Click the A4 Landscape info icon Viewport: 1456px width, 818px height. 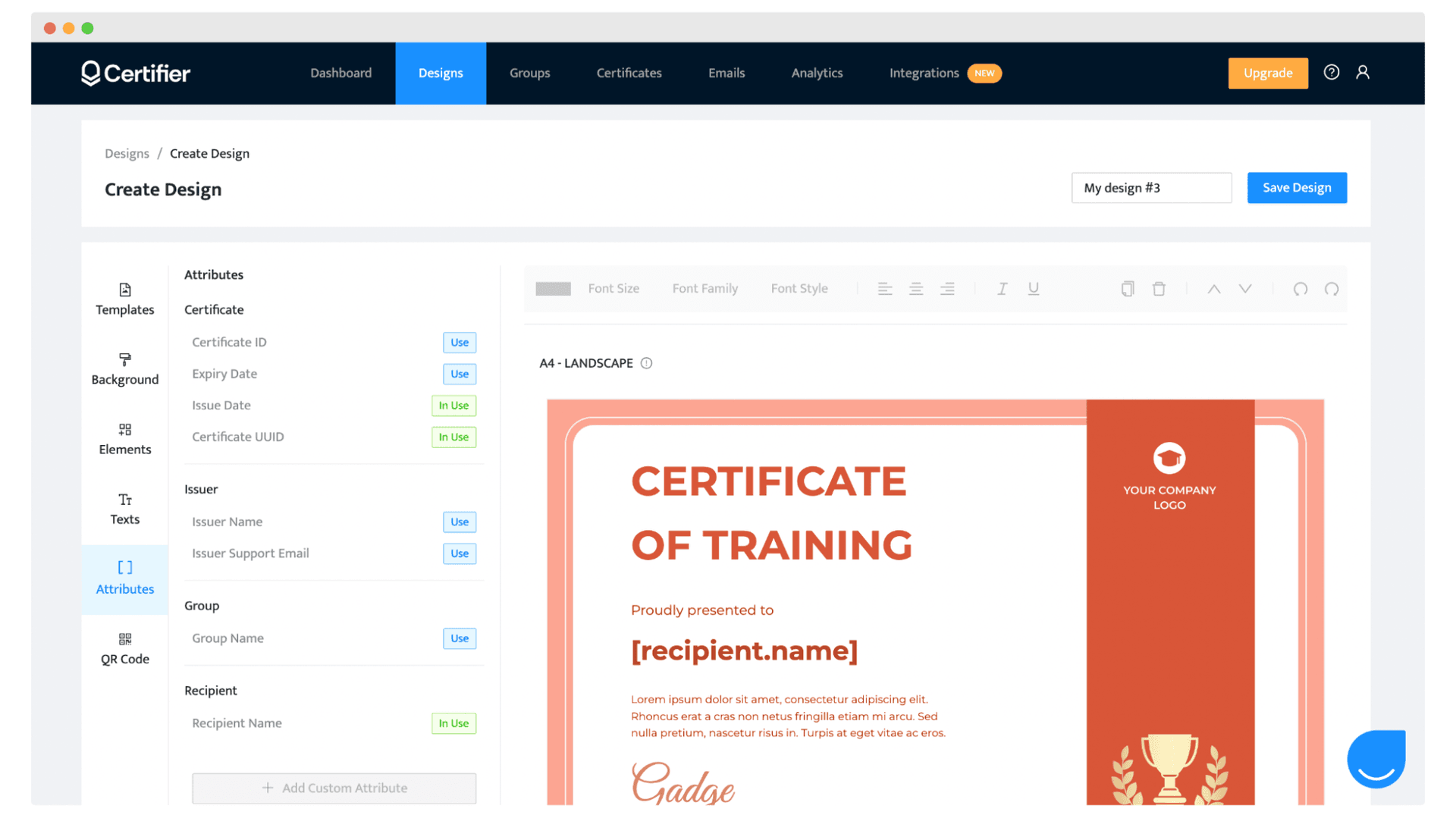[x=646, y=363]
